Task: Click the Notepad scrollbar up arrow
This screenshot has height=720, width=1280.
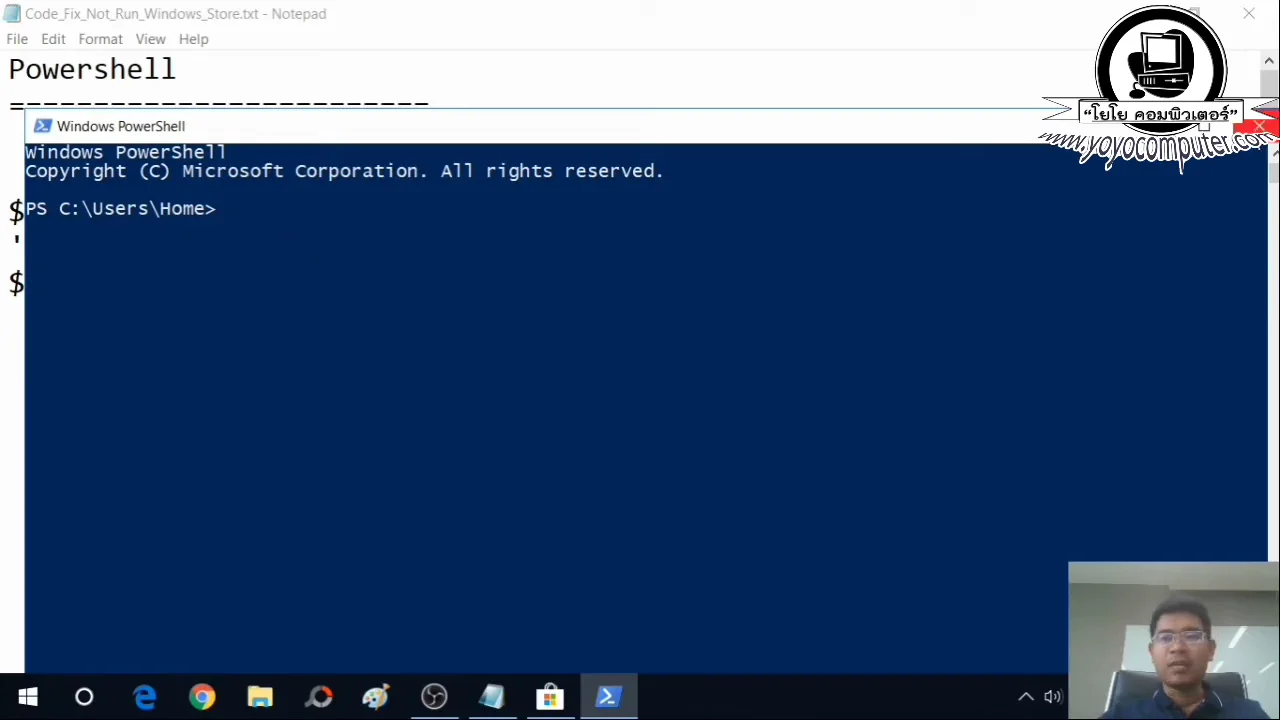Action: click(1268, 60)
